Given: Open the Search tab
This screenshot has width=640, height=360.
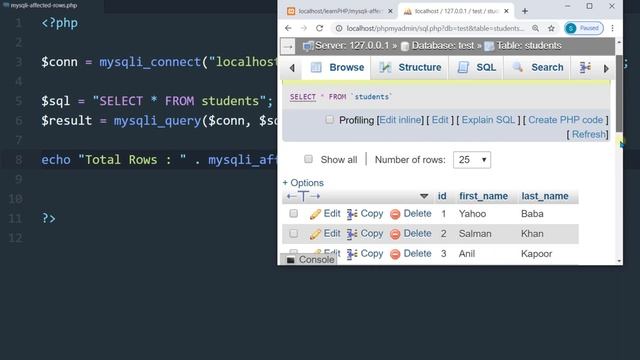Looking at the screenshot, I should (x=538, y=68).
